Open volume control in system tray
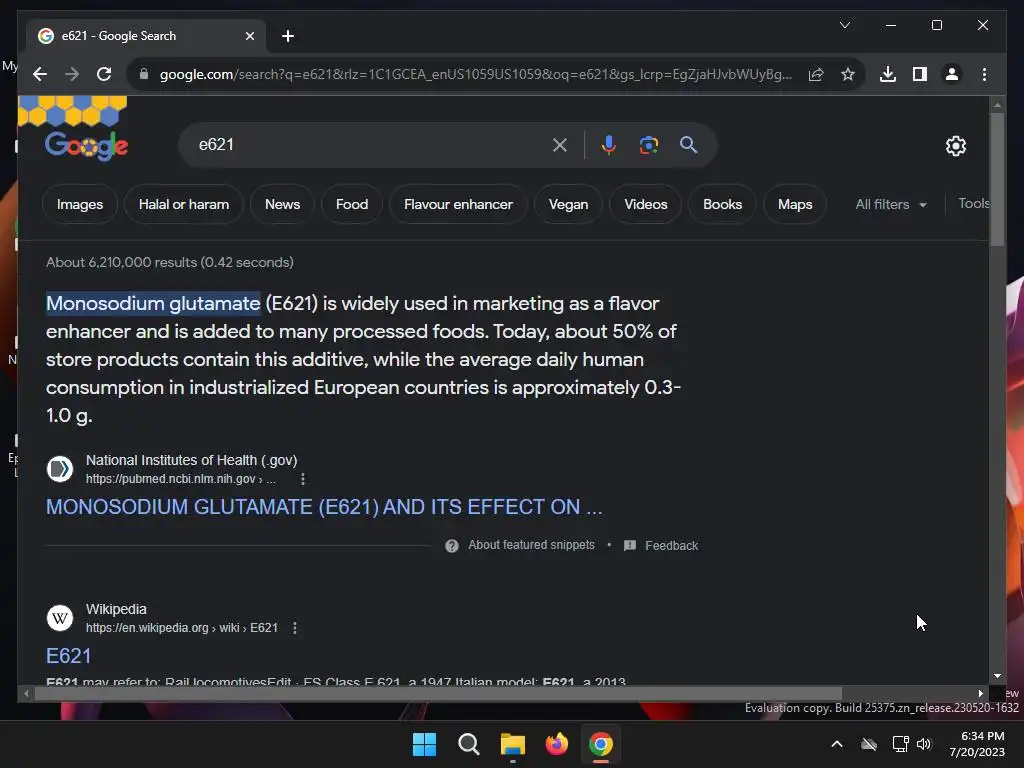This screenshot has height=768, width=1024. [x=924, y=744]
